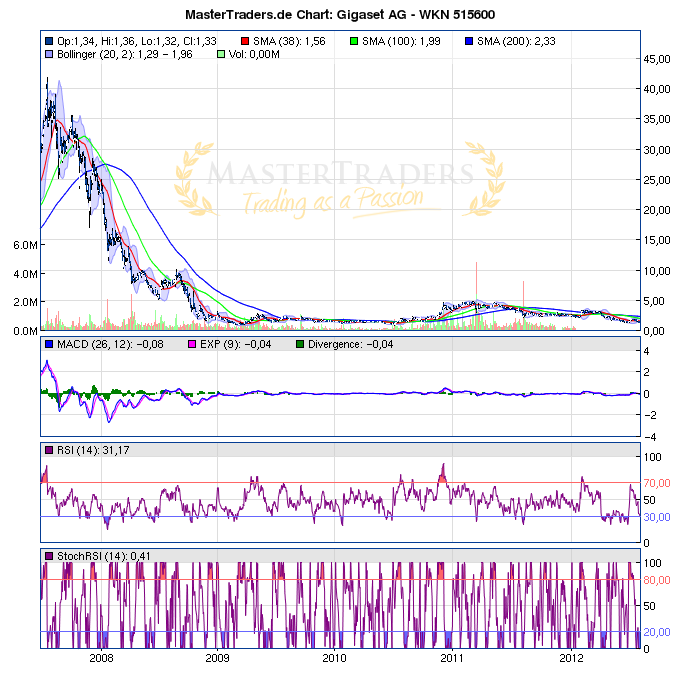Select the 'SMA (200): 2,33' legend text

516,41
